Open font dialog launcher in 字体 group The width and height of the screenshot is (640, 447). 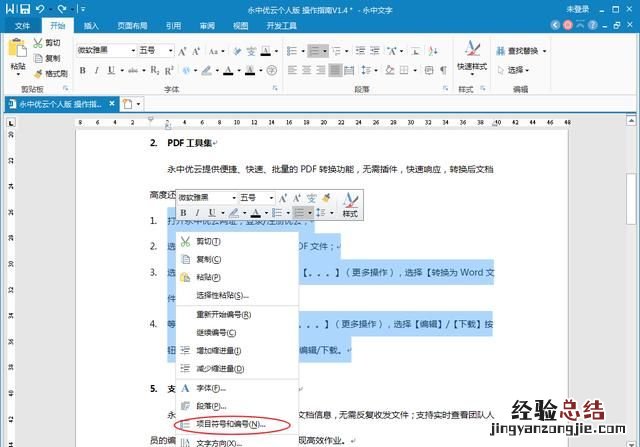[x=275, y=88]
